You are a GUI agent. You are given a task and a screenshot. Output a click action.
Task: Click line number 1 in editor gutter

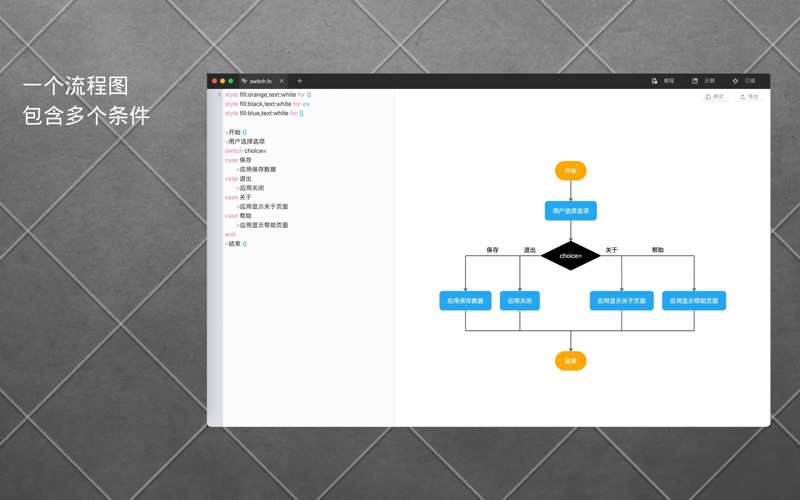click(218, 95)
